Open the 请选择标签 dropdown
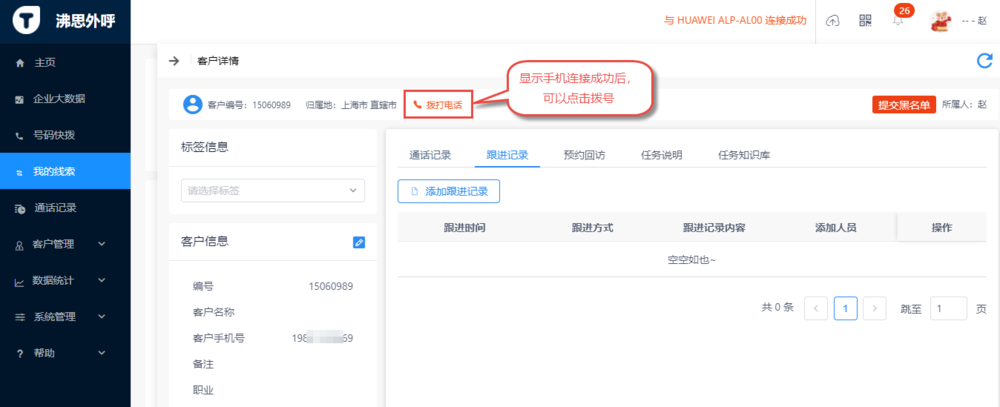Screen dimensions: 1000x407 point(273,190)
